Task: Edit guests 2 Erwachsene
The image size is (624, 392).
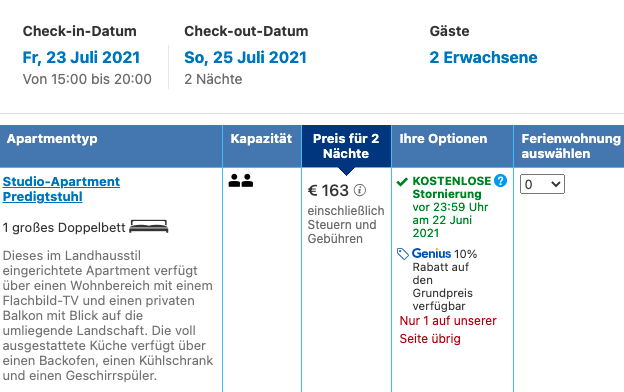Action: (483, 57)
